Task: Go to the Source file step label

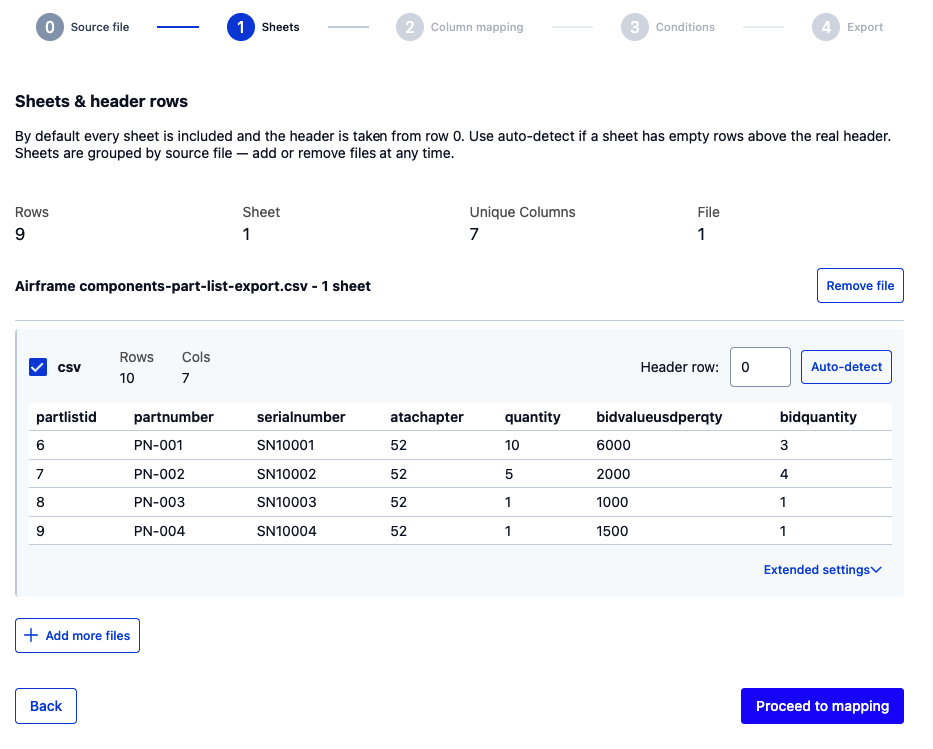Action: click(x=100, y=27)
